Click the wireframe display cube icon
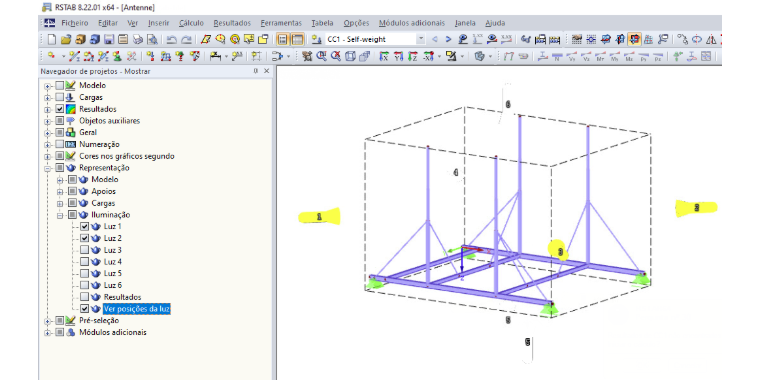 (x=350, y=56)
